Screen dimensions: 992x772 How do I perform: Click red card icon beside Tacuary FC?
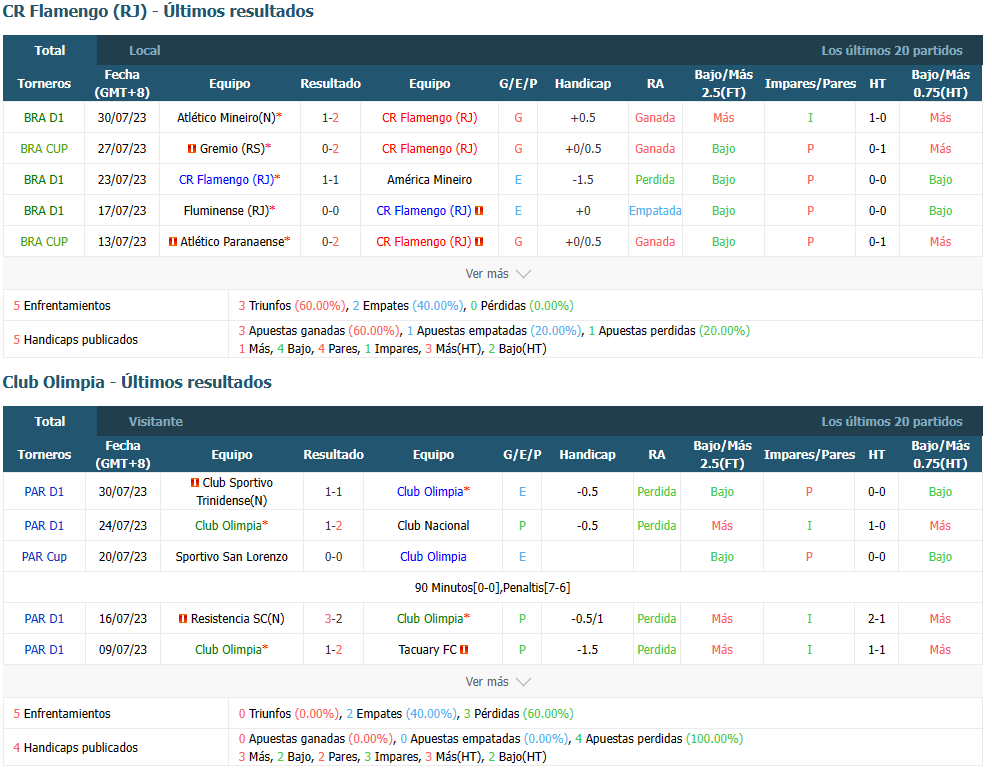464,650
